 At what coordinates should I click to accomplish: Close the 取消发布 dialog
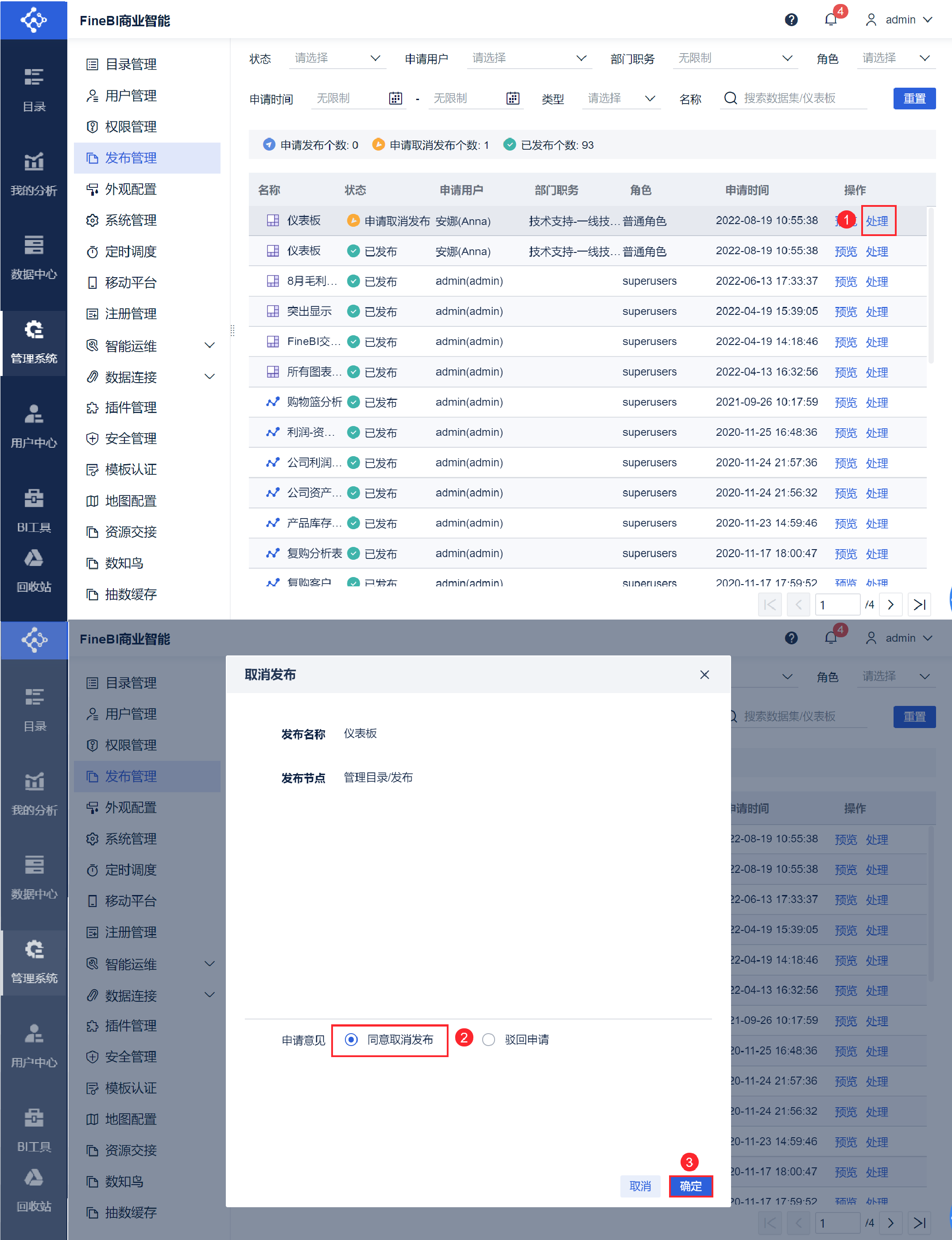(704, 674)
